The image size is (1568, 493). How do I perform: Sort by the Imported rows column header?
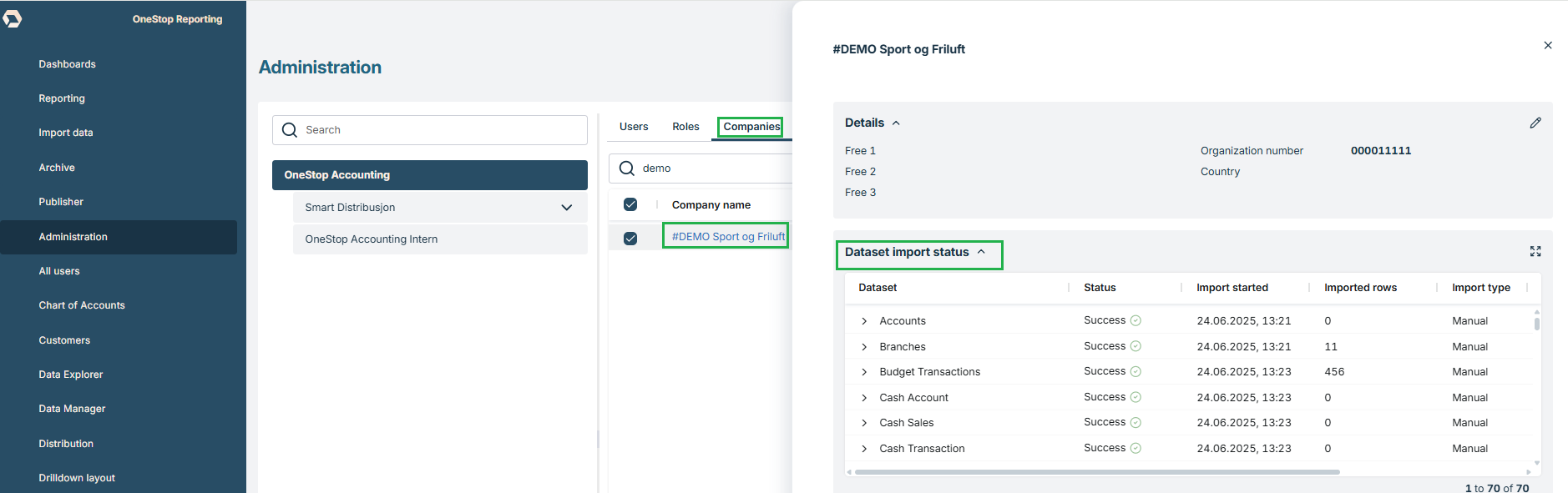coord(1360,288)
